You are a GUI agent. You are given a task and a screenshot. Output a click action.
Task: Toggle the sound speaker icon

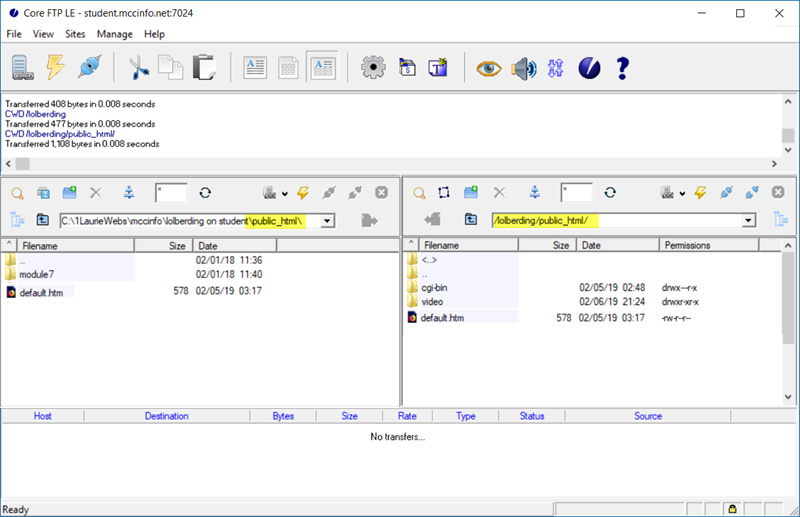[523, 68]
